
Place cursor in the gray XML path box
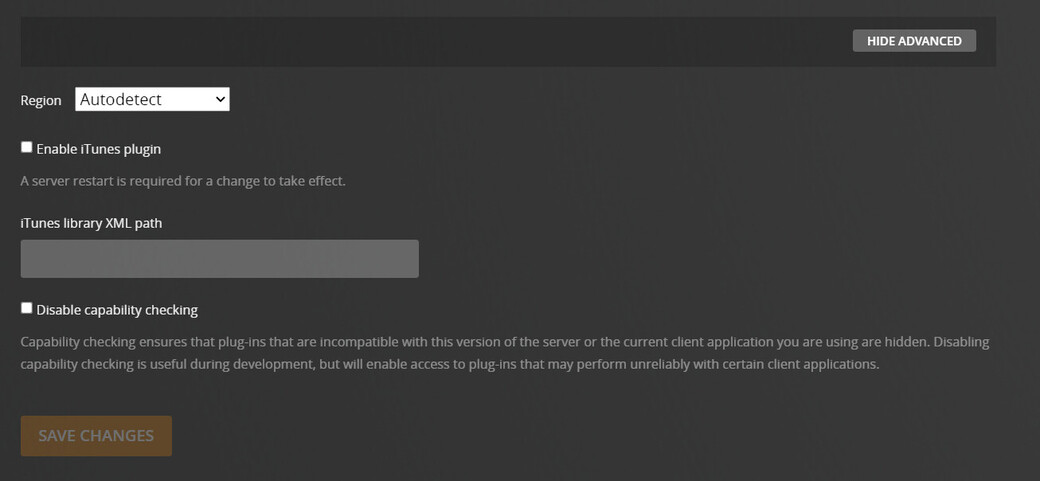(x=220, y=259)
